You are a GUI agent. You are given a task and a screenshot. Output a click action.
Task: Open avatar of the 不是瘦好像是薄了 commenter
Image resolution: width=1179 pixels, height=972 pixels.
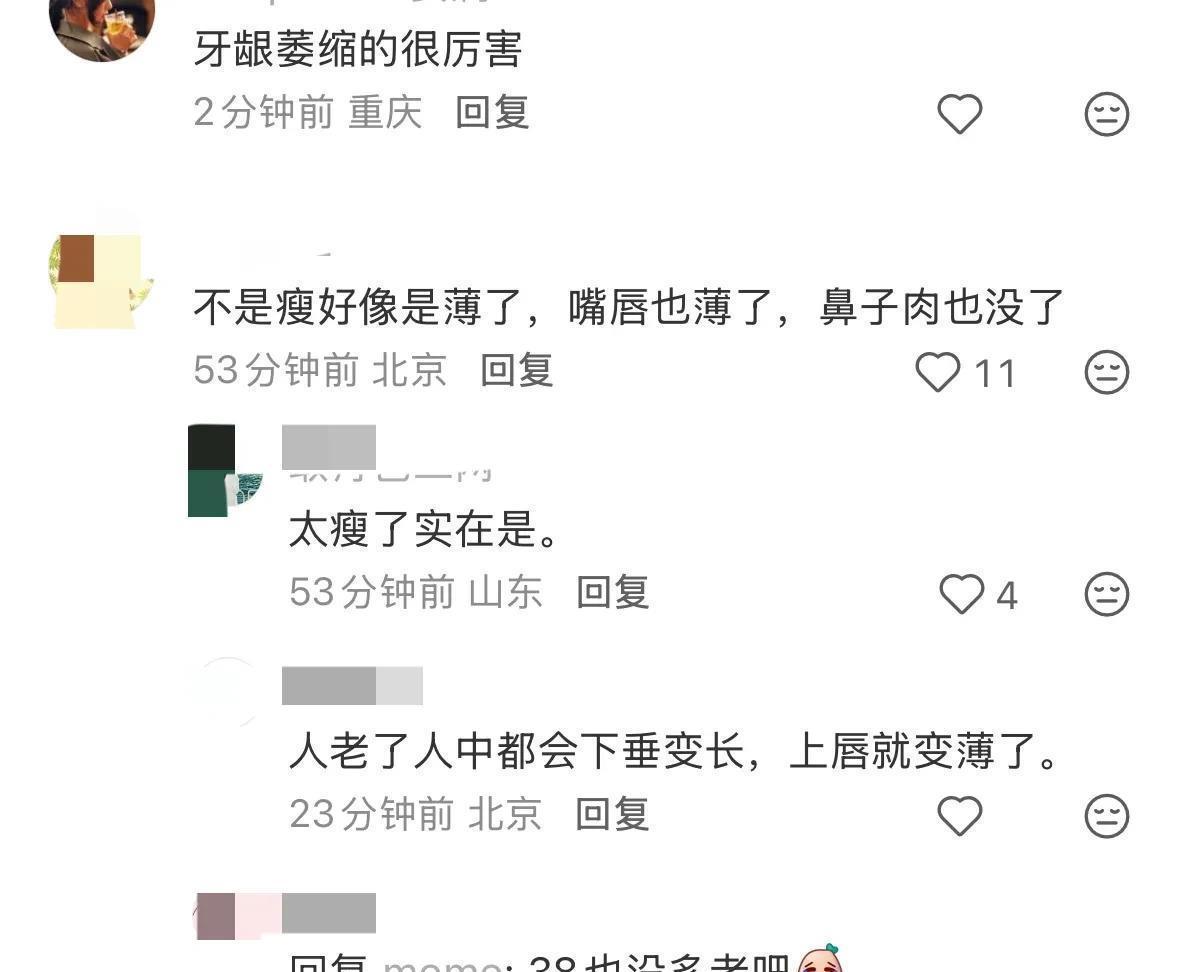102,281
